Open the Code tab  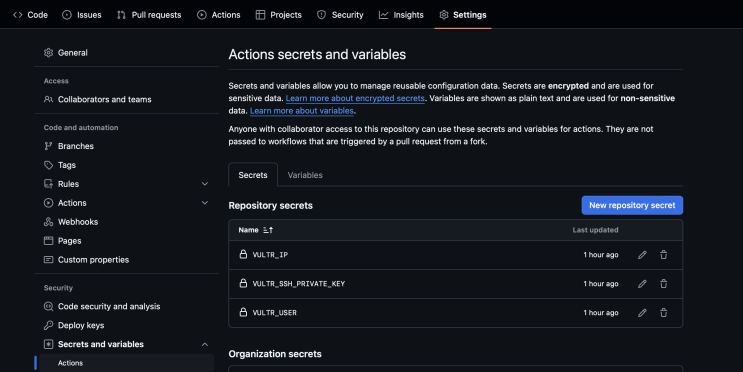(x=30, y=15)
